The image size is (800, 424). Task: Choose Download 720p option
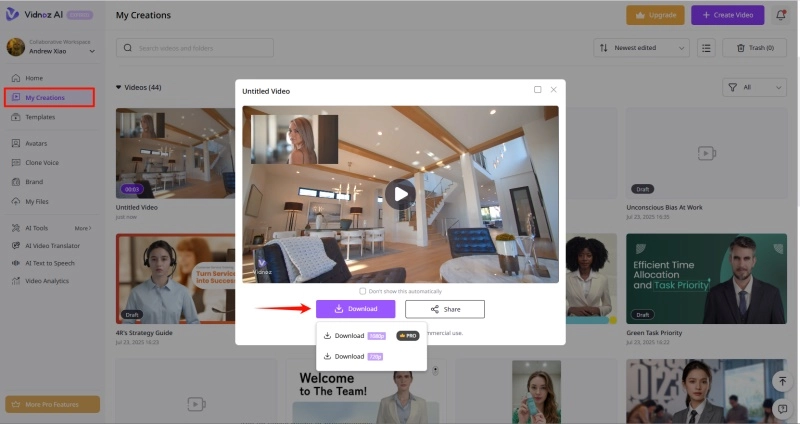354,357
